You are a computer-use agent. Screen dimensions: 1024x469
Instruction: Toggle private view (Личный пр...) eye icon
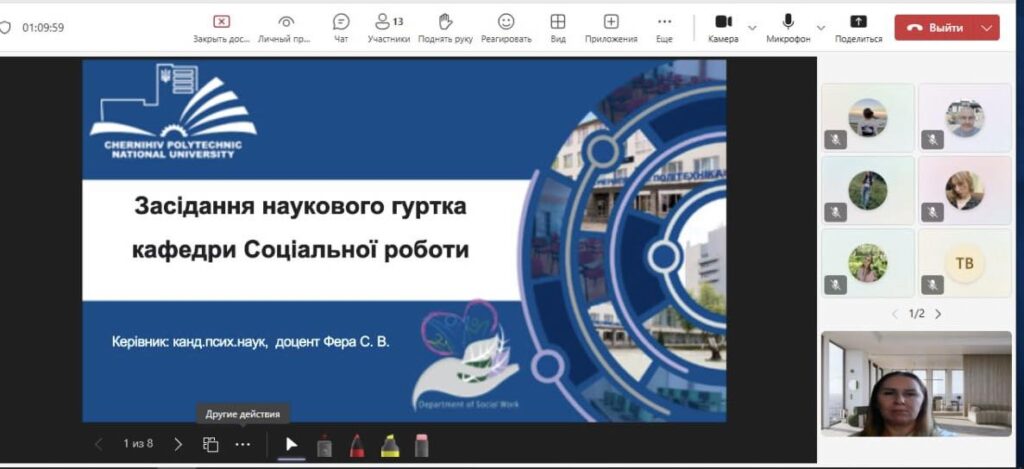[286, 26]
